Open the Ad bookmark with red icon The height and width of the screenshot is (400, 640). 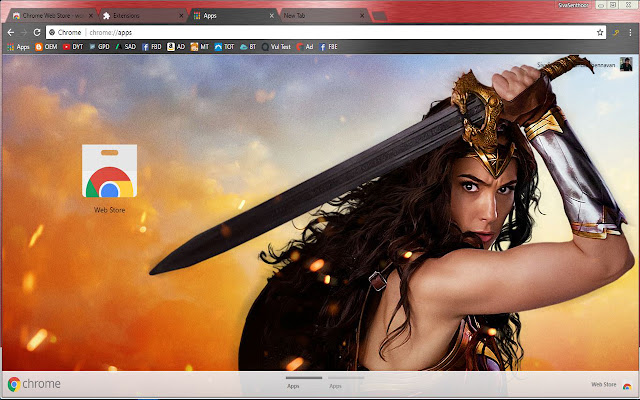(x=305, y=47)
